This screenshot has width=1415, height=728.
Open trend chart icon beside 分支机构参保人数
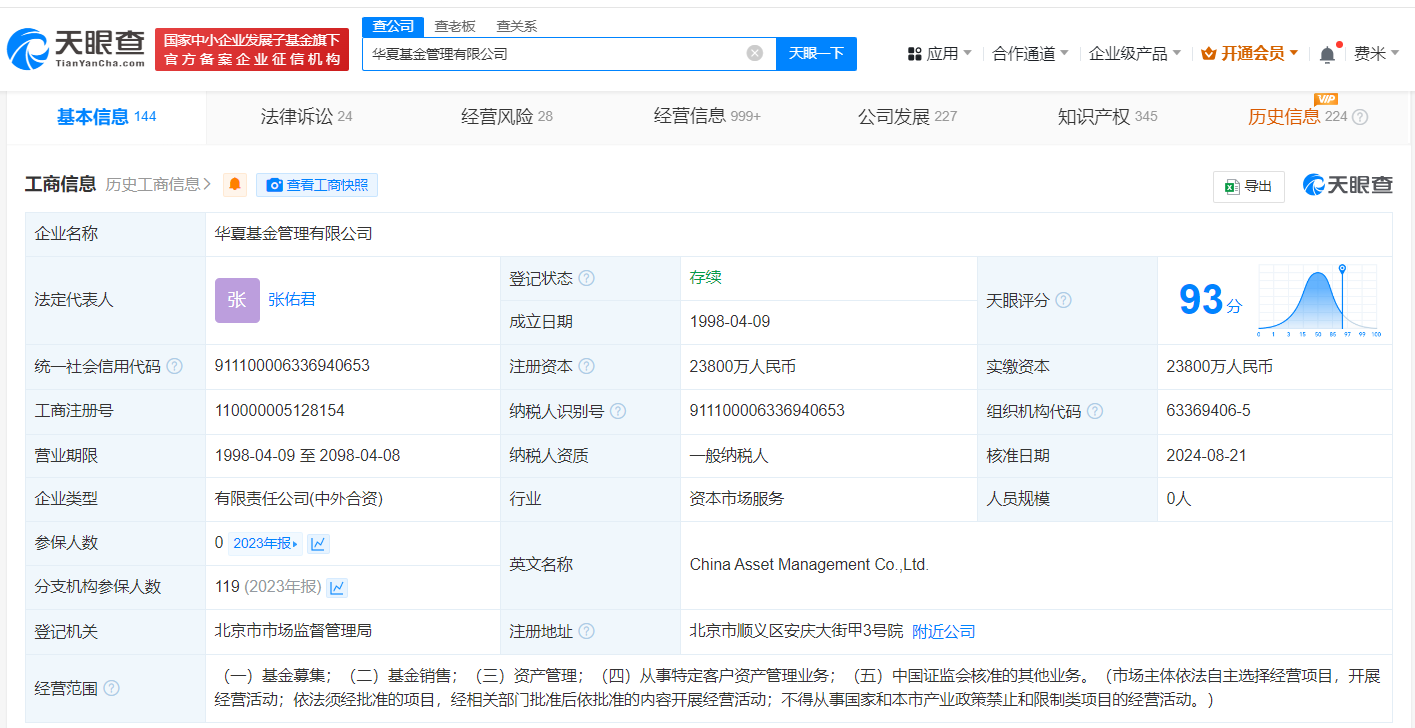click(337, 587)
